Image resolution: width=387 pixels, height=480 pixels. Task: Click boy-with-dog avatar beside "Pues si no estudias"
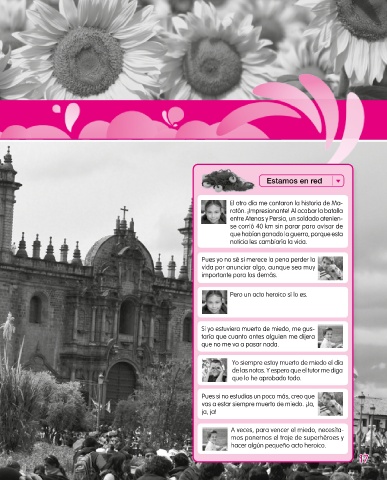pyautogui.click(x=330, y=404)
